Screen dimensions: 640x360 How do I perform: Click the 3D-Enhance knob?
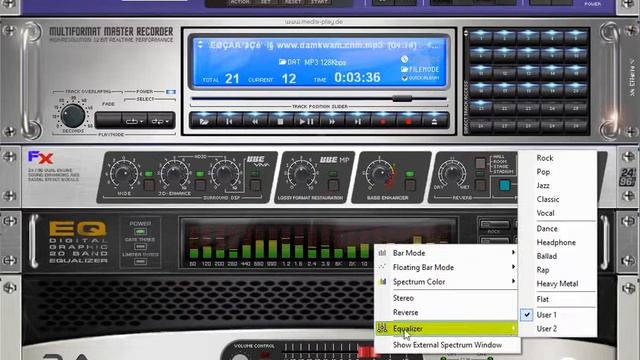(174, 174)
